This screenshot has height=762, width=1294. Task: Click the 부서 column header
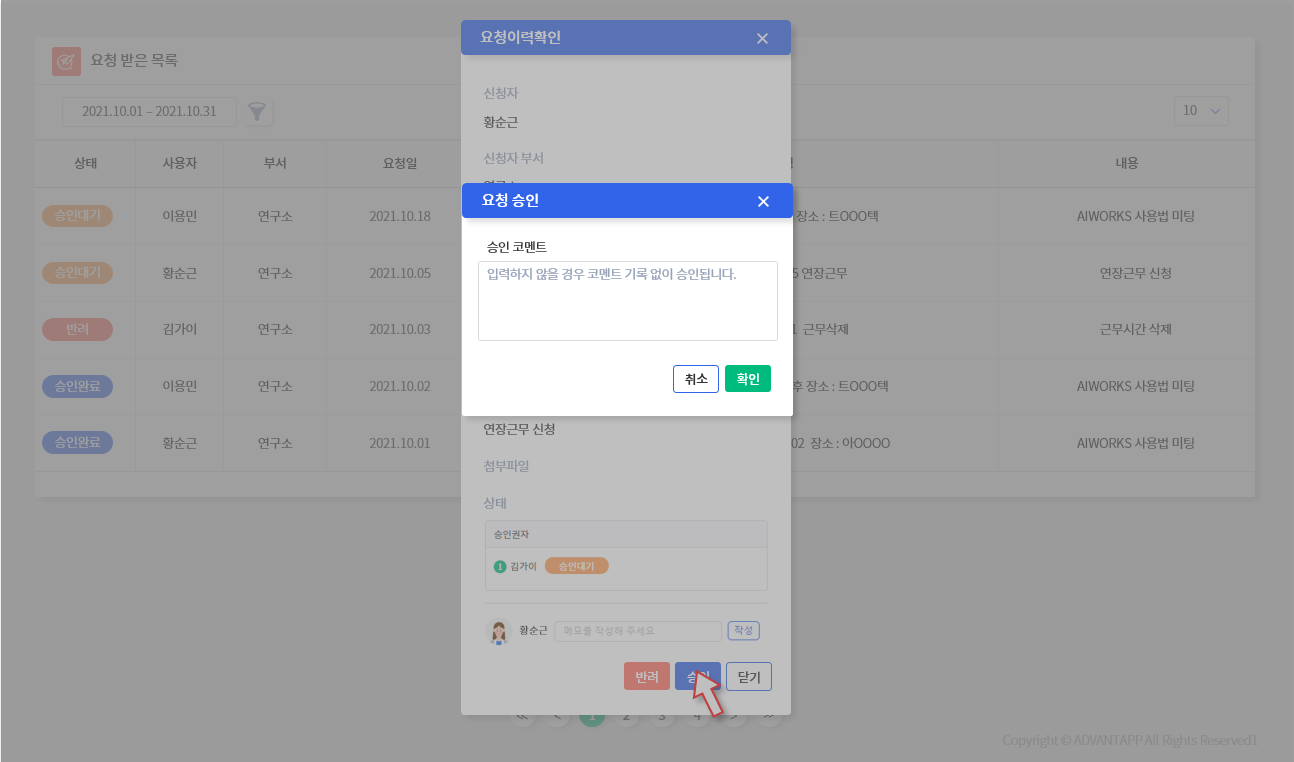coord(274,163)
